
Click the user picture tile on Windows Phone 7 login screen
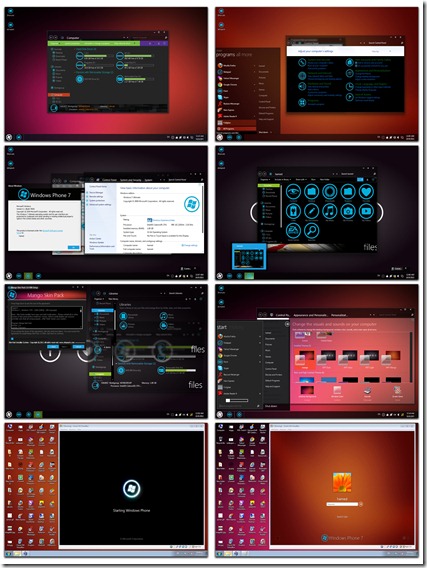342,484
